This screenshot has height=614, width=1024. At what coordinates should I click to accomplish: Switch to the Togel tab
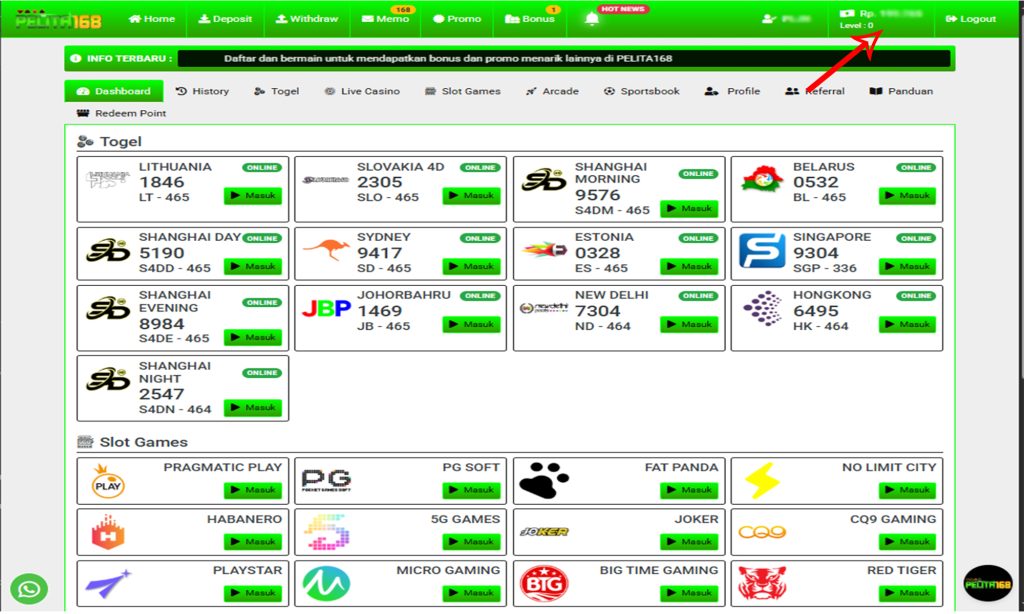(x=277, y=91)
